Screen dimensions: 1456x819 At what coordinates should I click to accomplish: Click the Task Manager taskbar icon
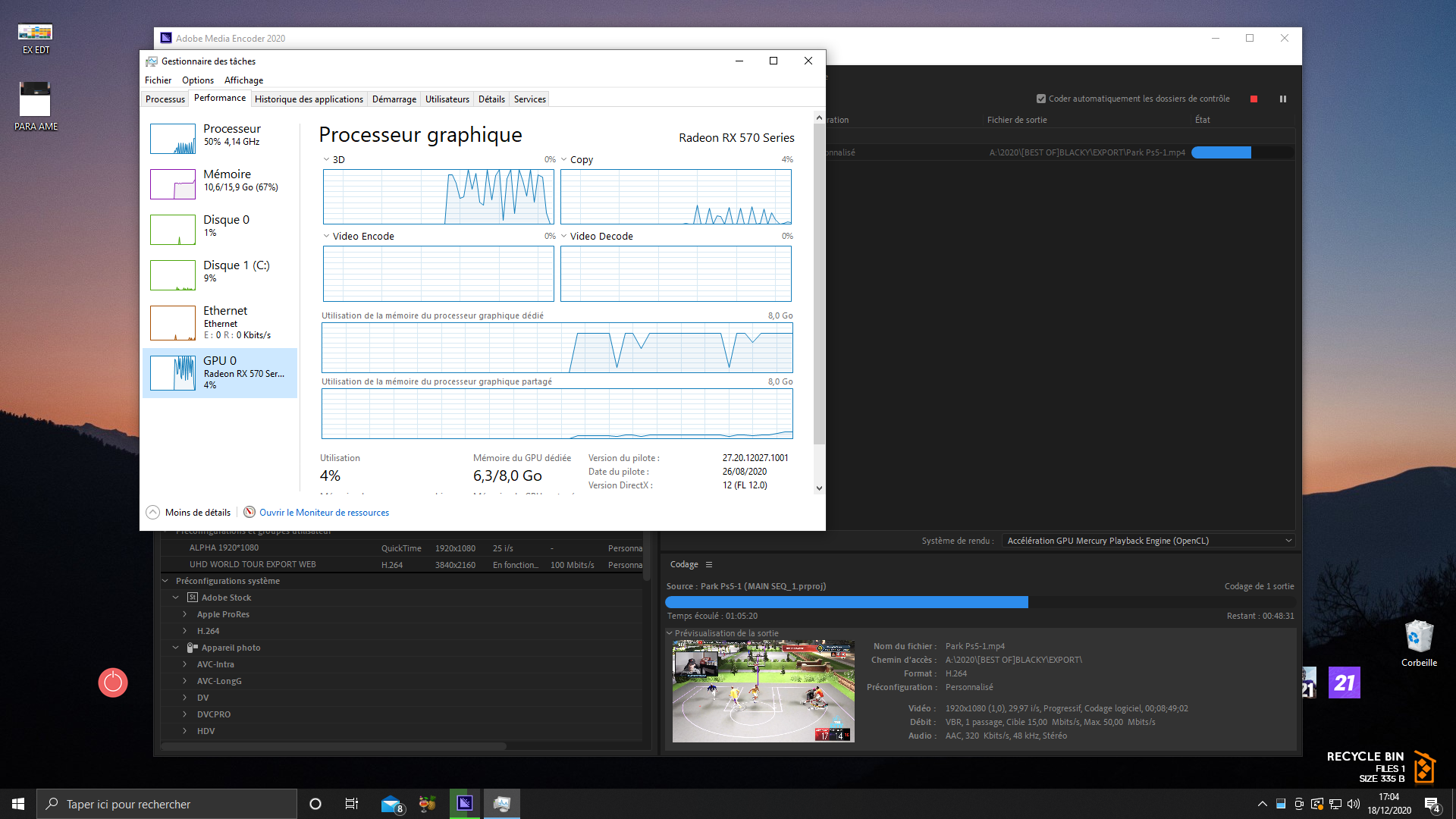coord(501,804)
